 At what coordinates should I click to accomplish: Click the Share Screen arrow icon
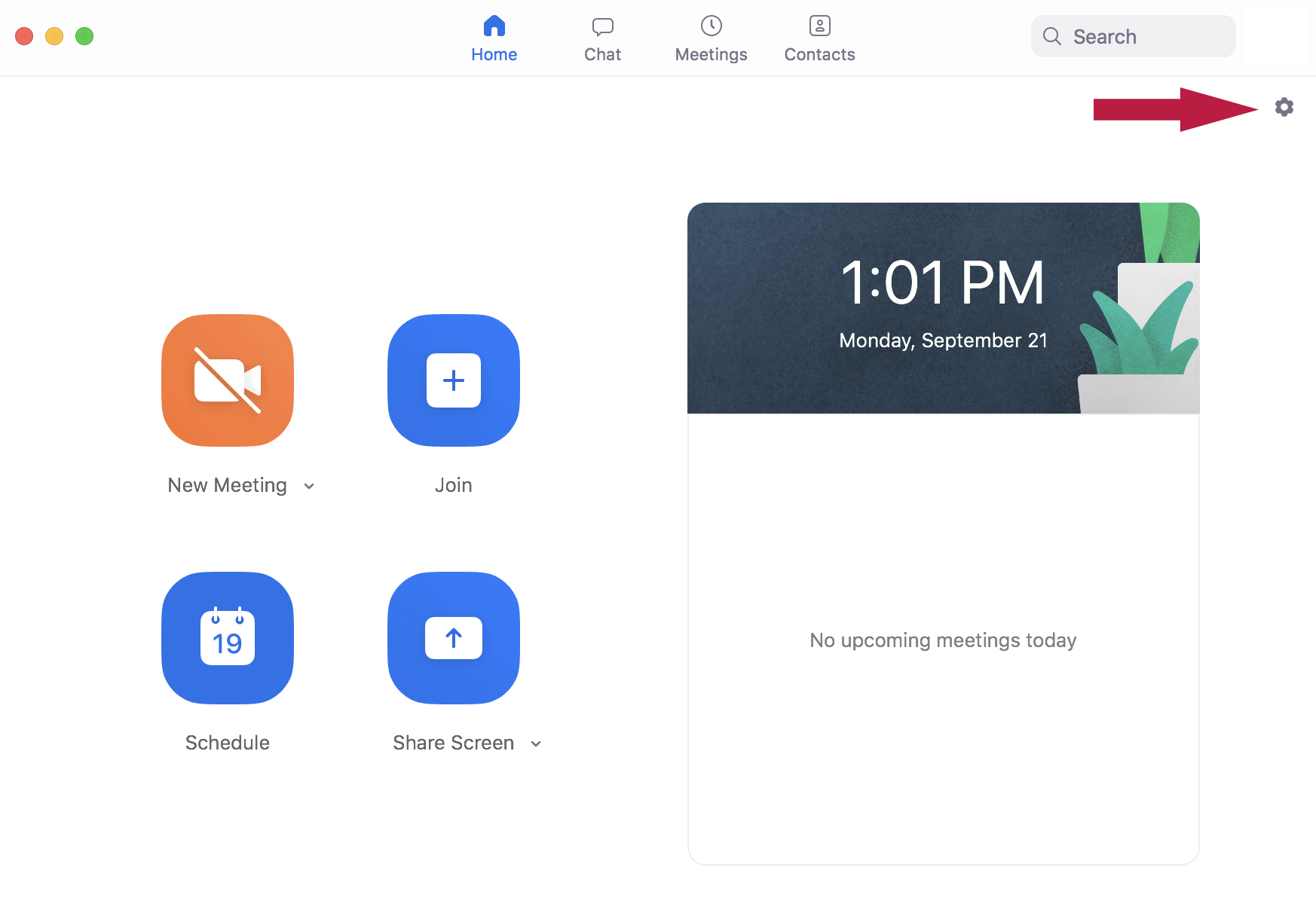(x=454, y=638)
